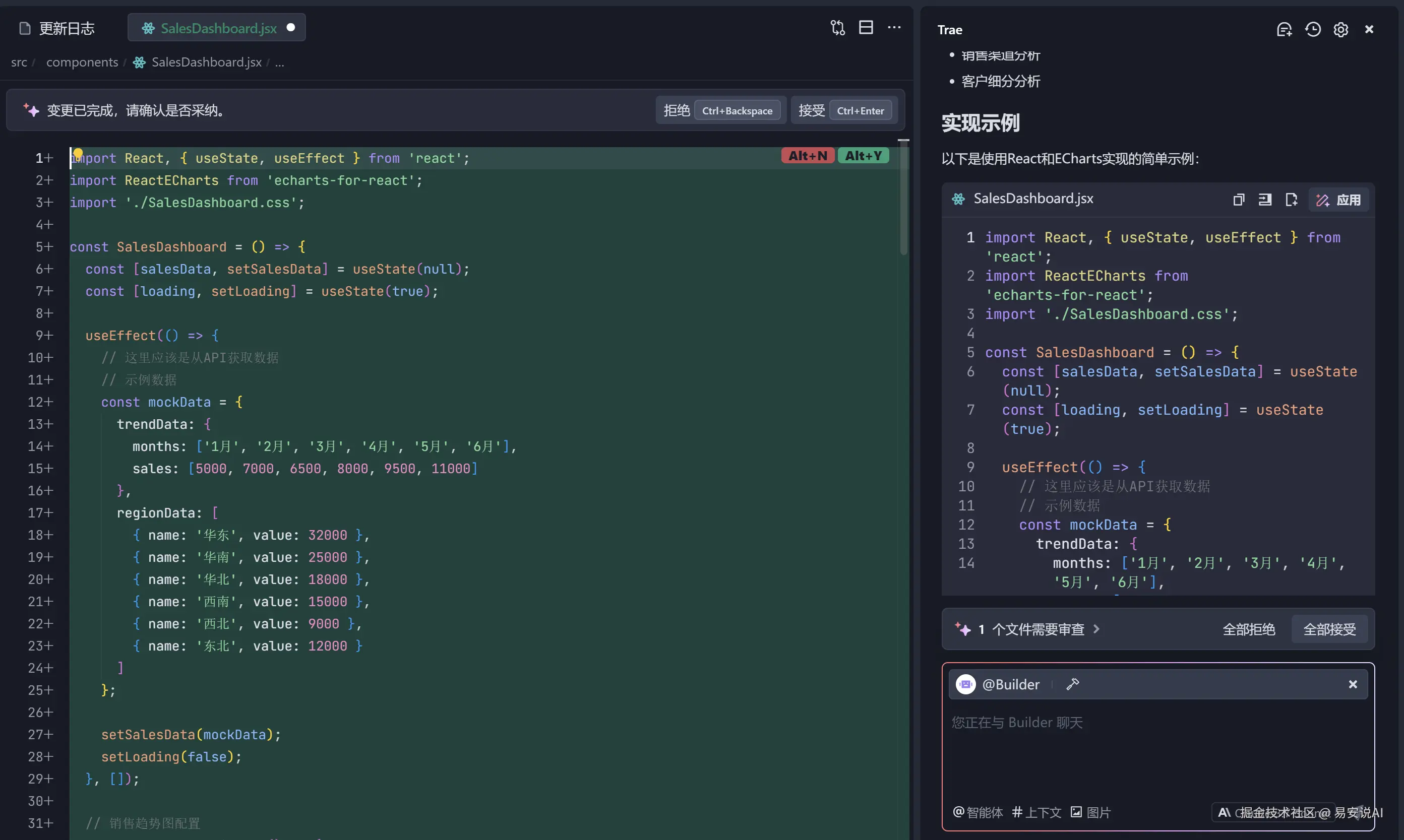Open Trae chat history
This screenshot has width=1404, height=840.
click(x=1313, y=29)
